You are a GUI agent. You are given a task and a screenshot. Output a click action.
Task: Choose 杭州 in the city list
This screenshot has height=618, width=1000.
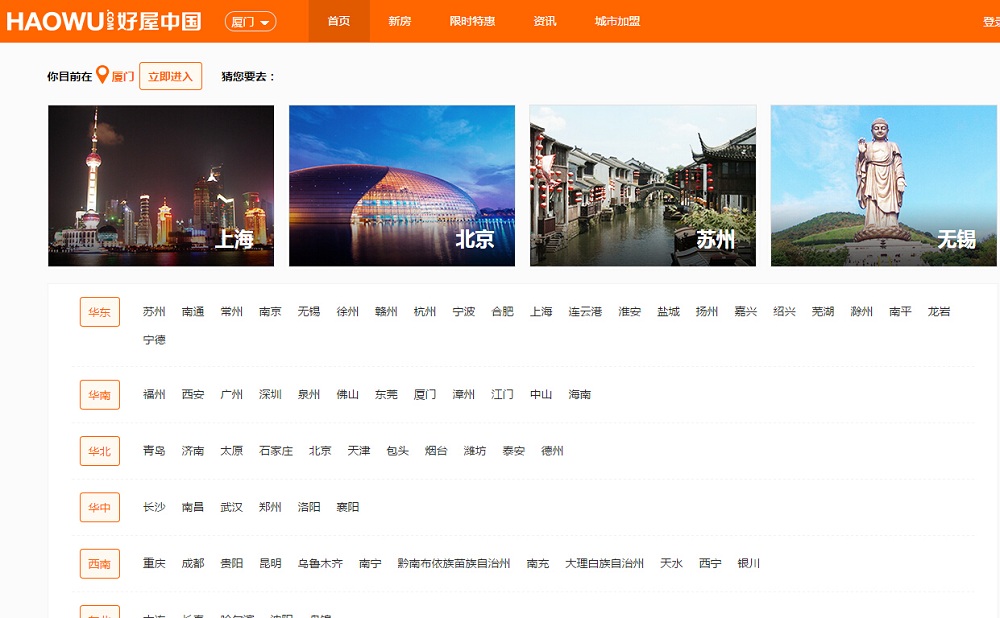(x=425, y=311)
